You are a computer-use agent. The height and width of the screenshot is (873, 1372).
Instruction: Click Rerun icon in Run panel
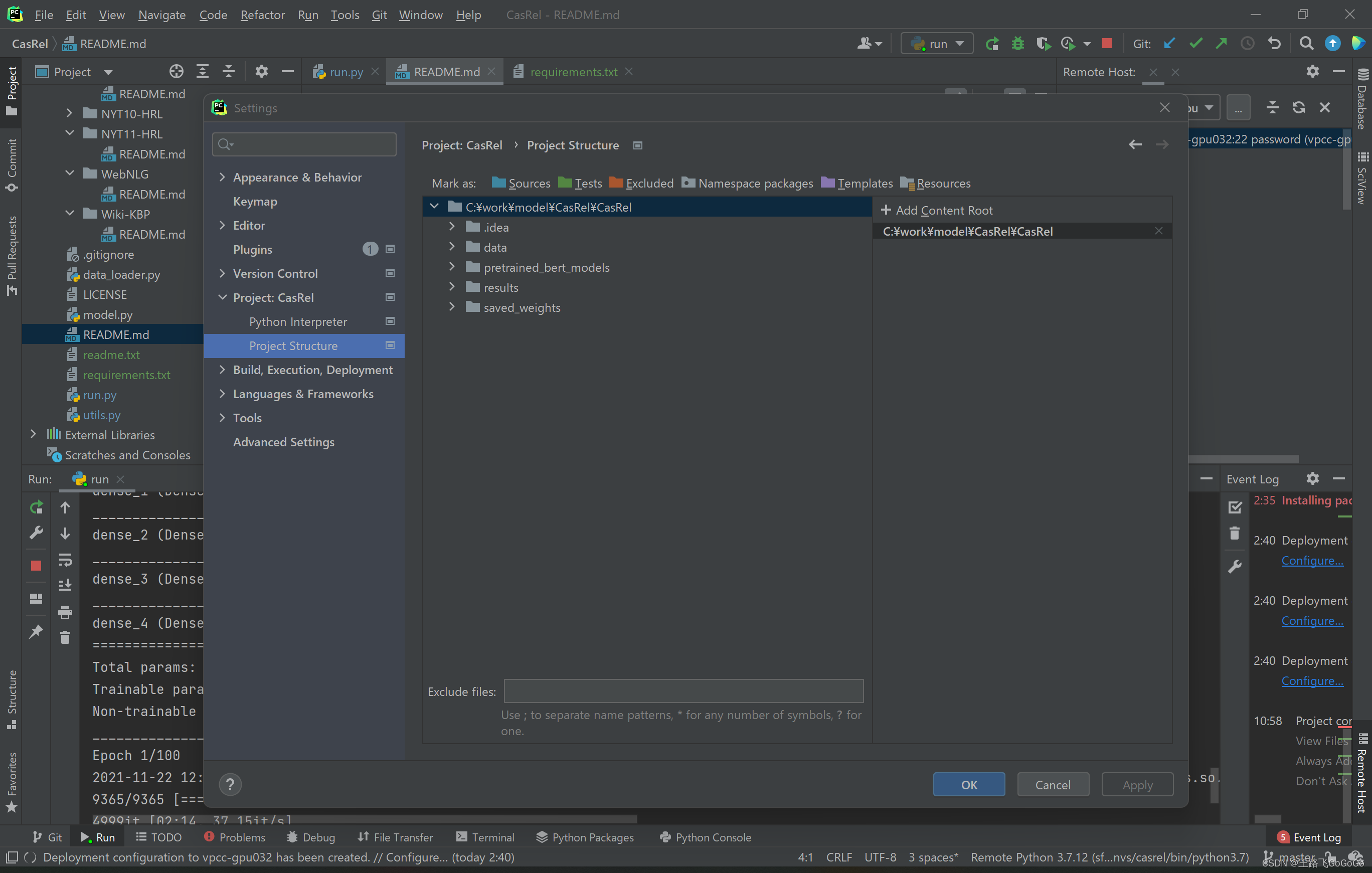click(x=36, y=506)
